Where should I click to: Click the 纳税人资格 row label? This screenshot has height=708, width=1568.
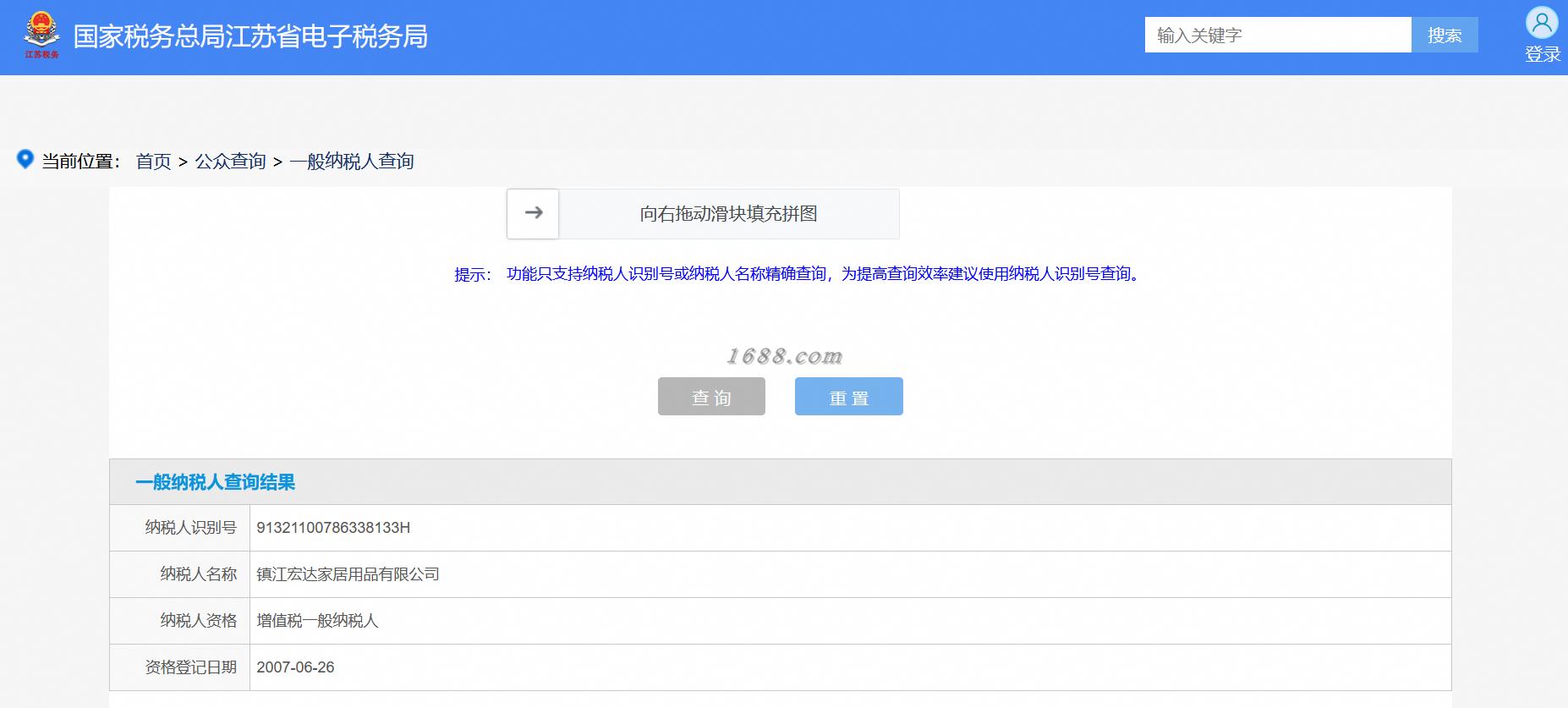[x=199, y=621]
